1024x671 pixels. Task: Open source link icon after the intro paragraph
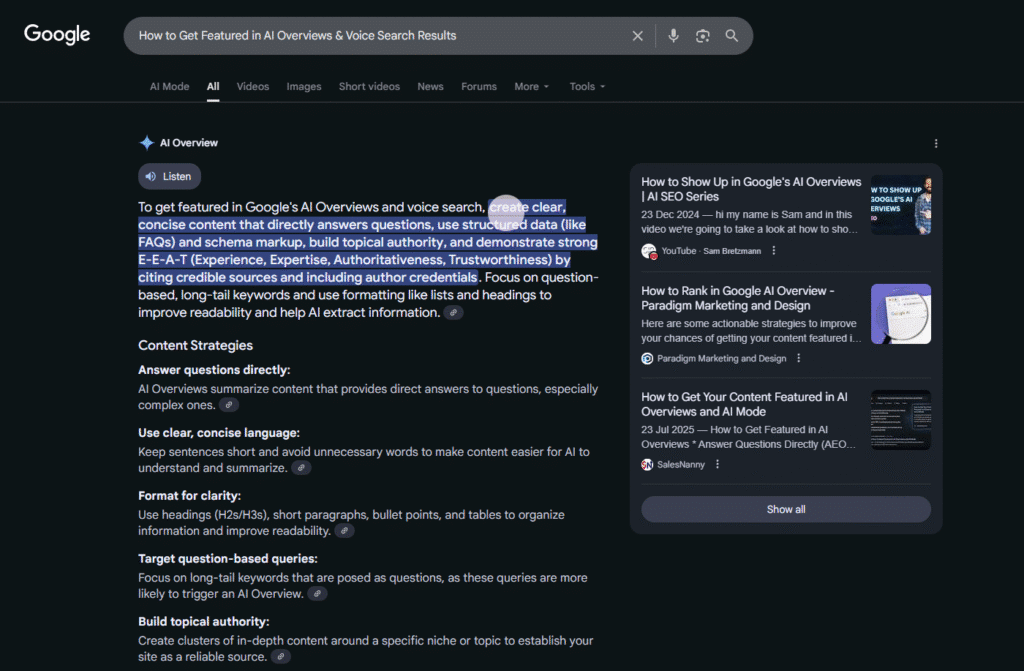(453, 313)
